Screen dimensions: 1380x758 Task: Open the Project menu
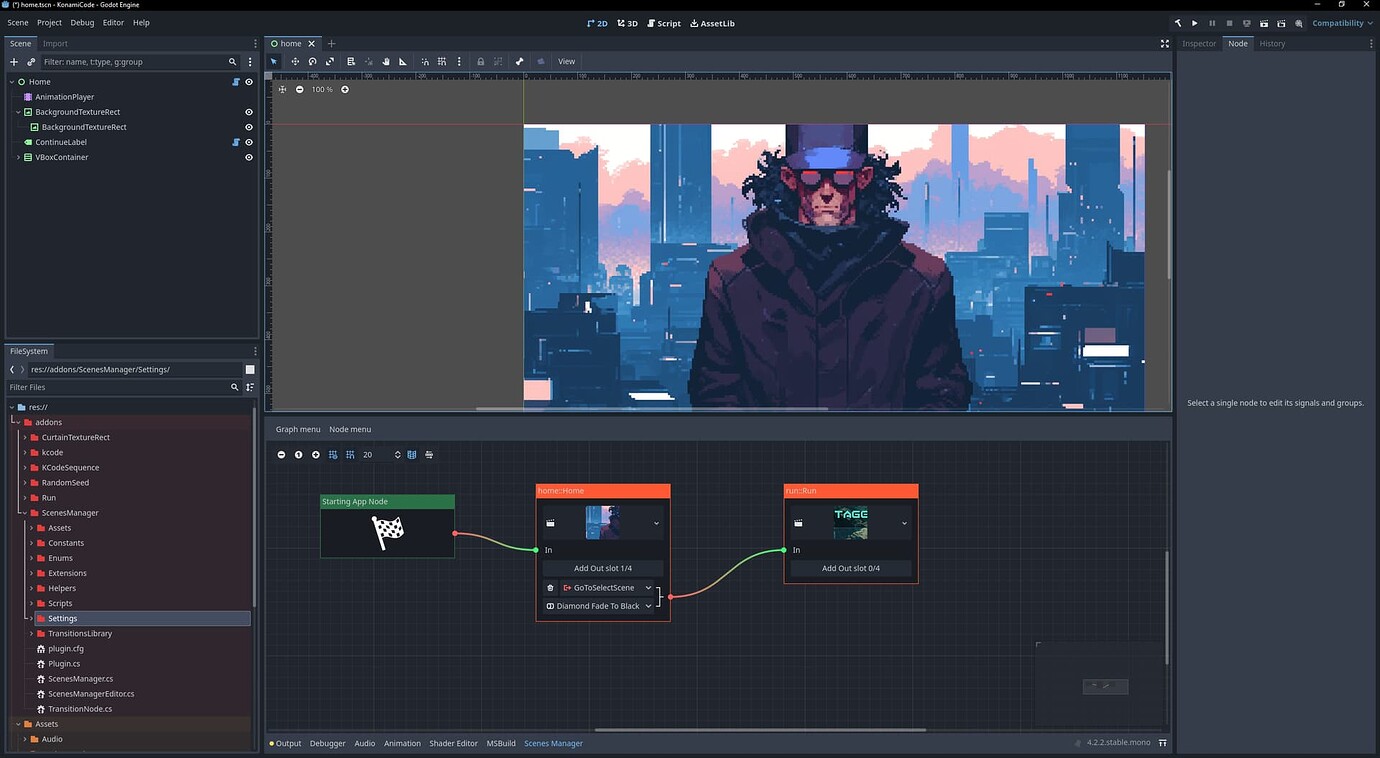48,22
